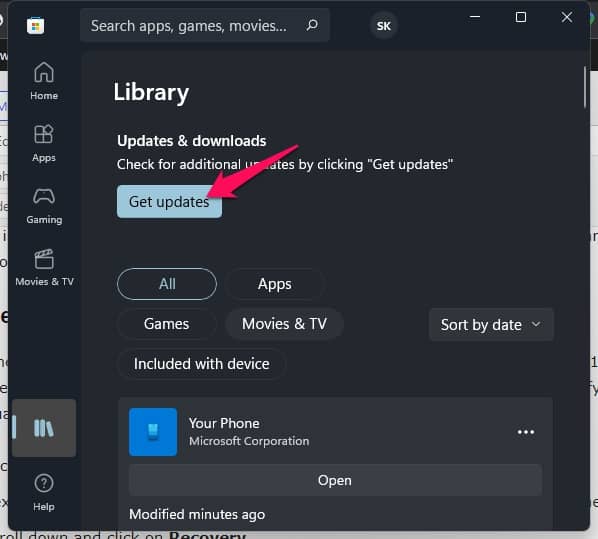Filter library by Apps chip

(275, 284)
